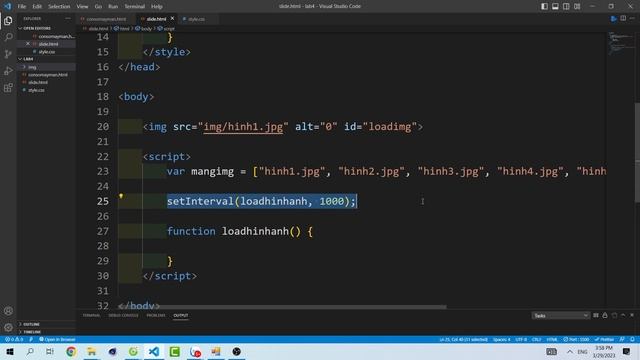Switch to the Debug Console panel tab

[123, 316]
